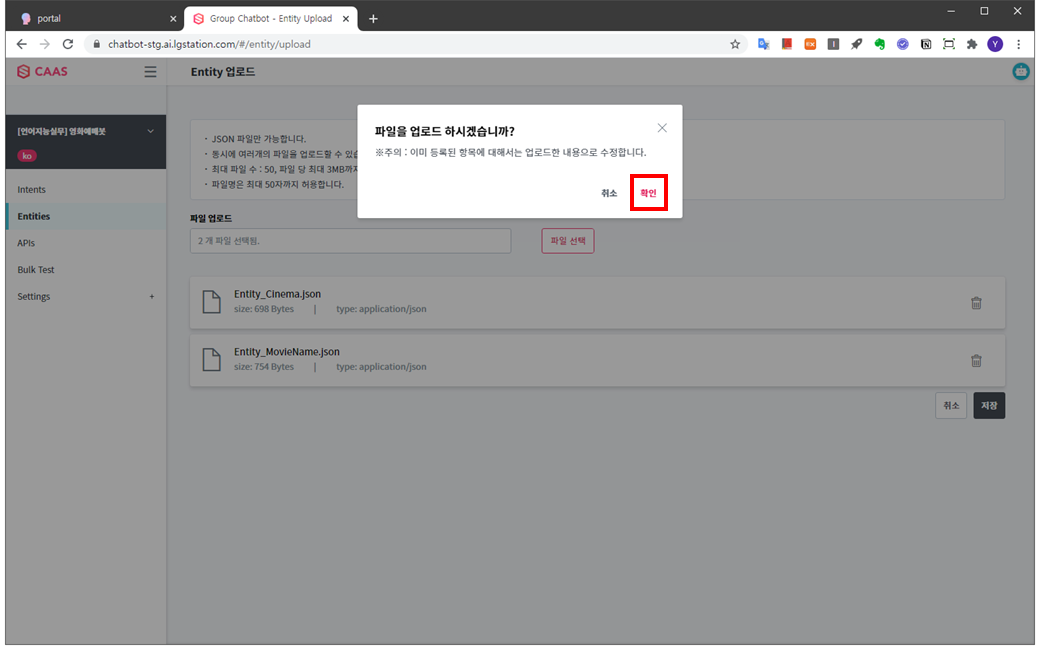This screenshot has height=650, width=1040.
Task: Click the 파일 선택 file select button
Action: tap(567, 241)
